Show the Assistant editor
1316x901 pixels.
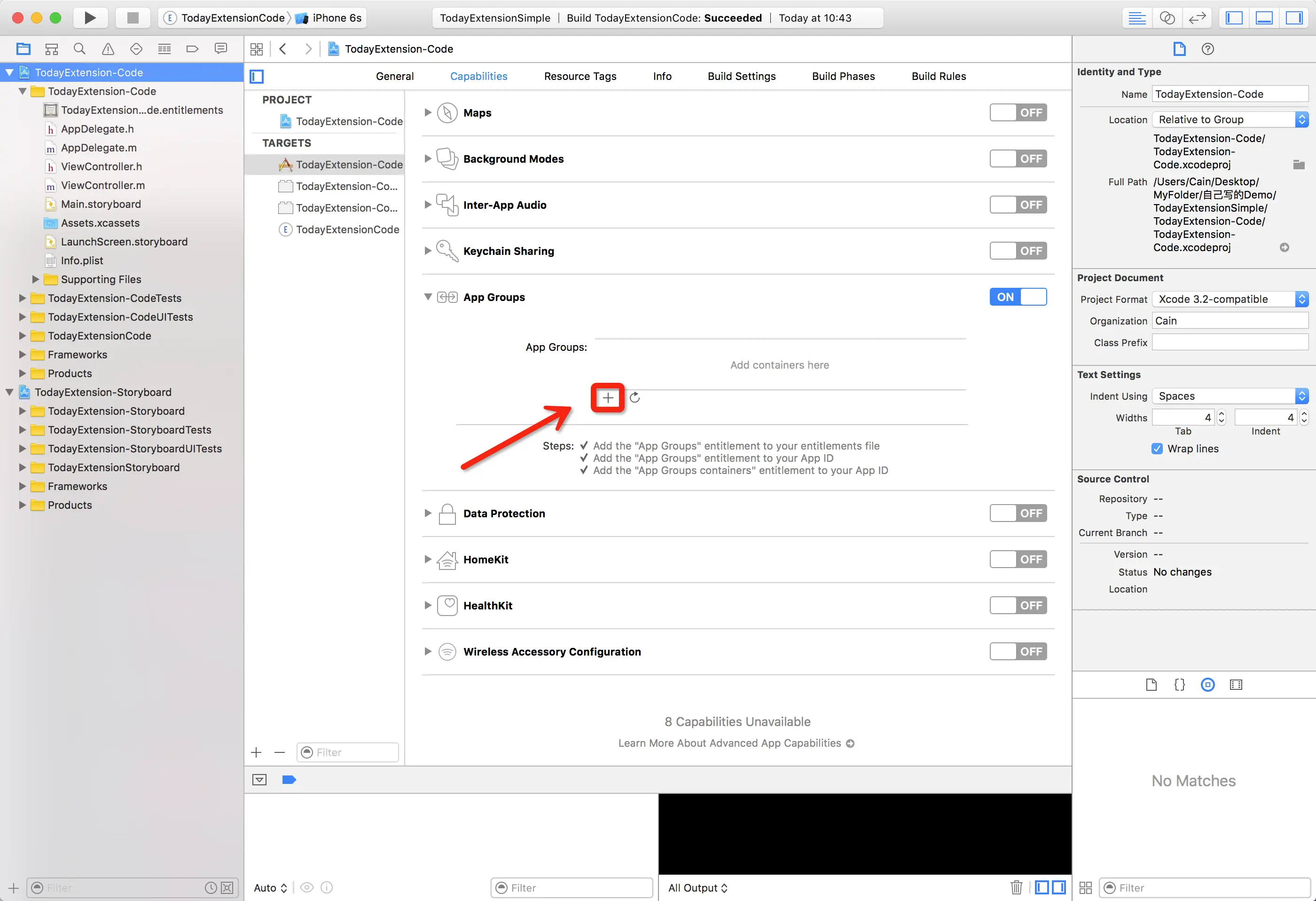point(1167,17)
